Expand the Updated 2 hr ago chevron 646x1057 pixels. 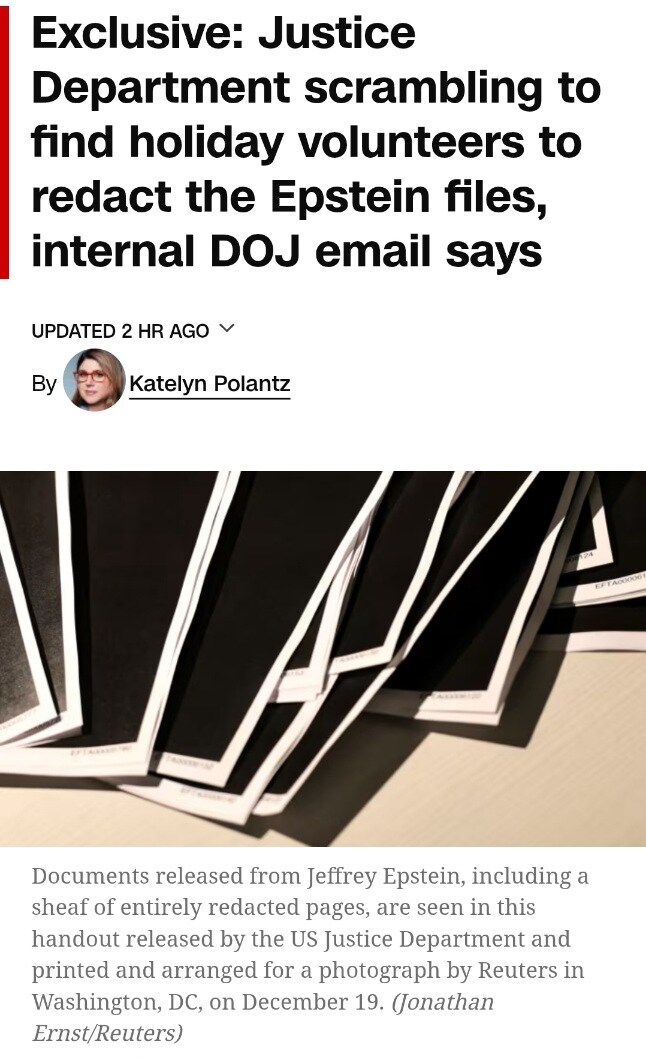tap(227, 329)
